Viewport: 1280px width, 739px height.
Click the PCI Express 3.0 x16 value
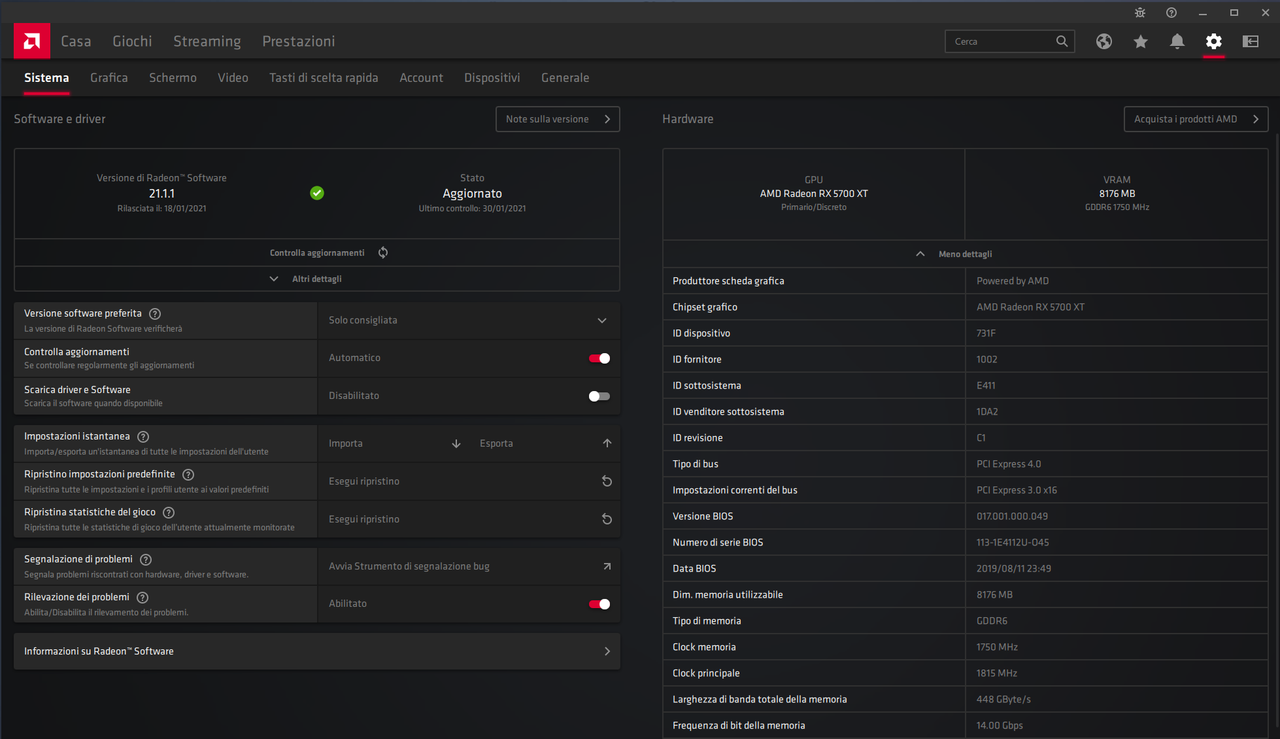point(1017,490)
